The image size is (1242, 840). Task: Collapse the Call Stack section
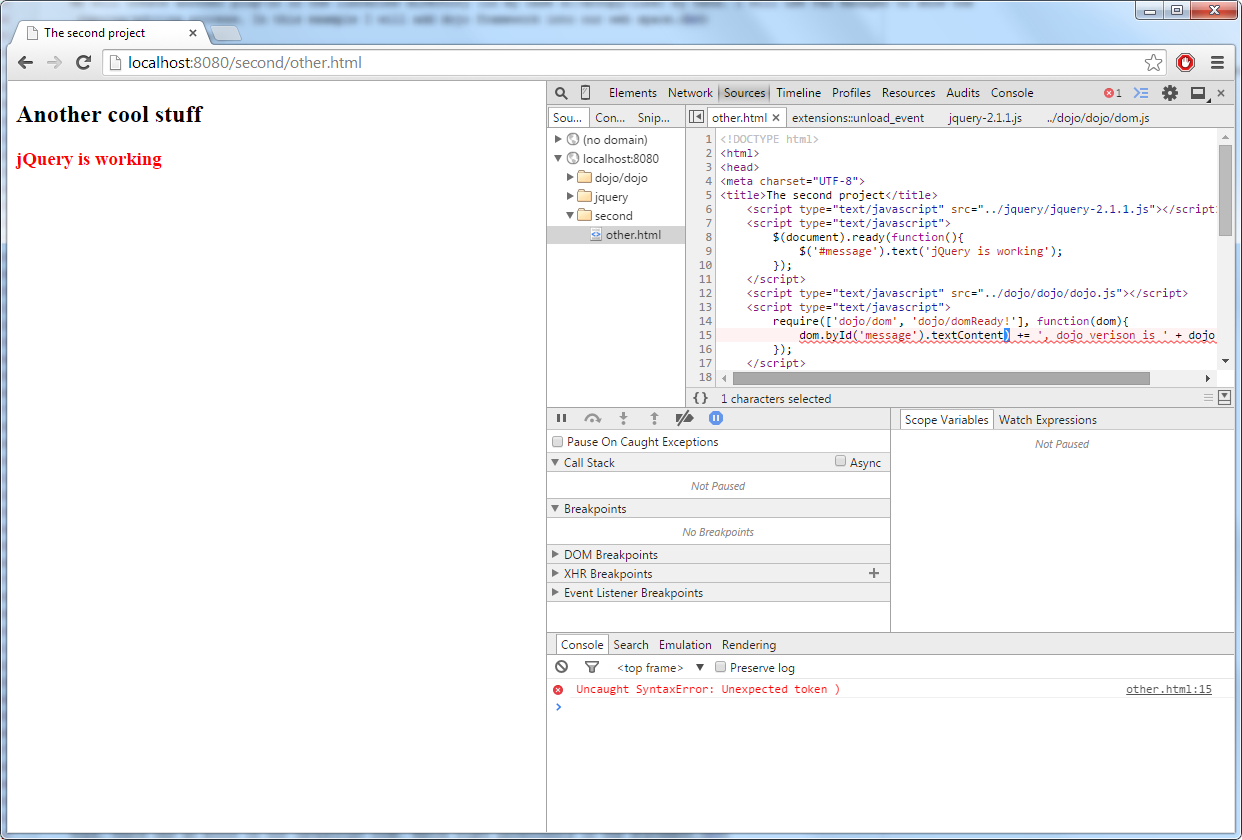555,462
